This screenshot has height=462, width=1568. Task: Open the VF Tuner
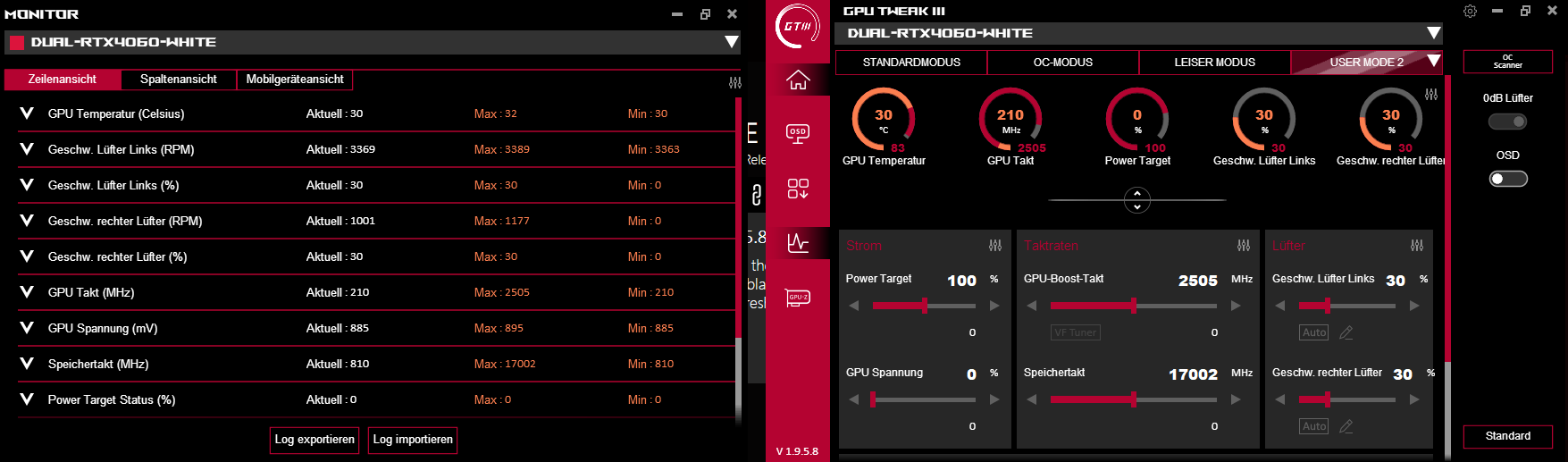click(1076, 332)
